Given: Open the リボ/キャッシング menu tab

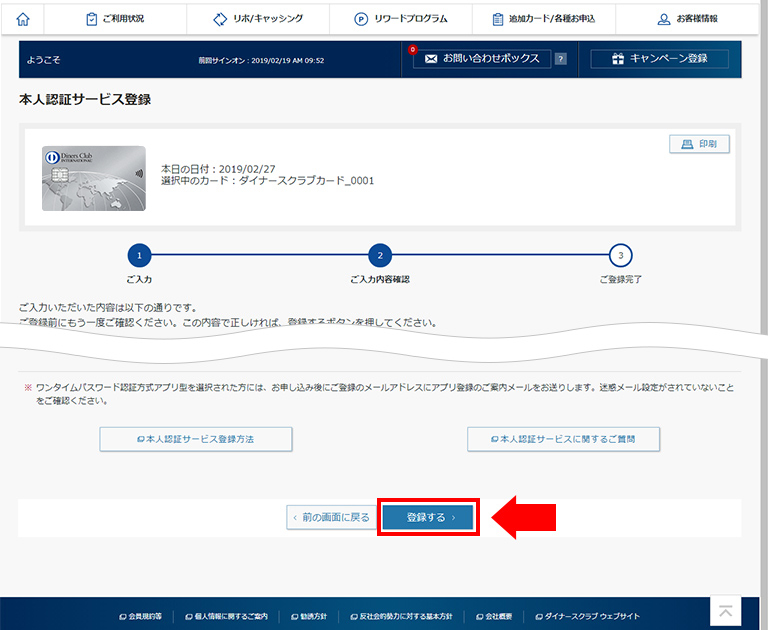Looking at the screenshot, I should (x=258, y=19).
